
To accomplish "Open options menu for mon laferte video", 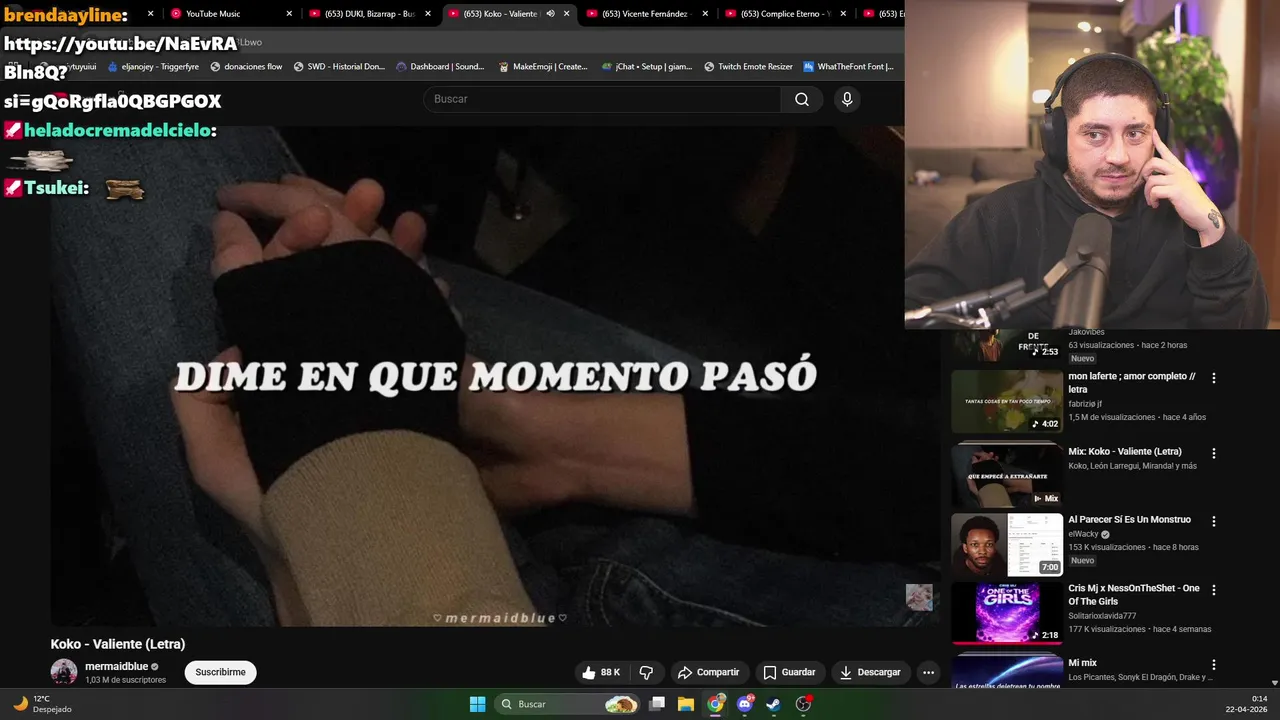I will [x=1214, y=378].
